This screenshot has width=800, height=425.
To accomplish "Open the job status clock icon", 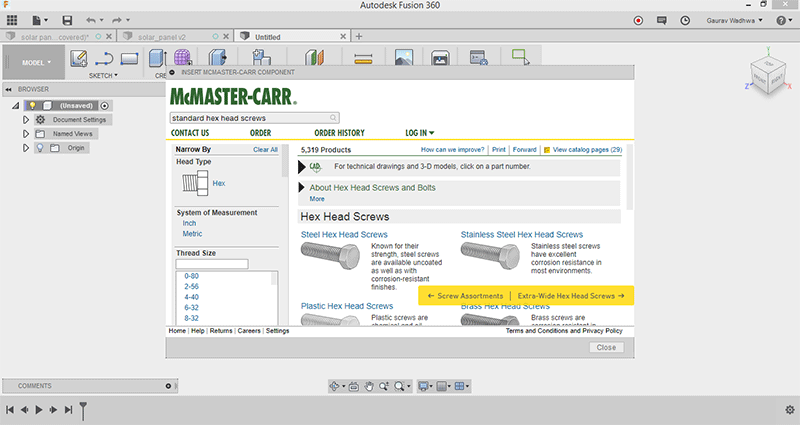I will click(x=685, y=20).
